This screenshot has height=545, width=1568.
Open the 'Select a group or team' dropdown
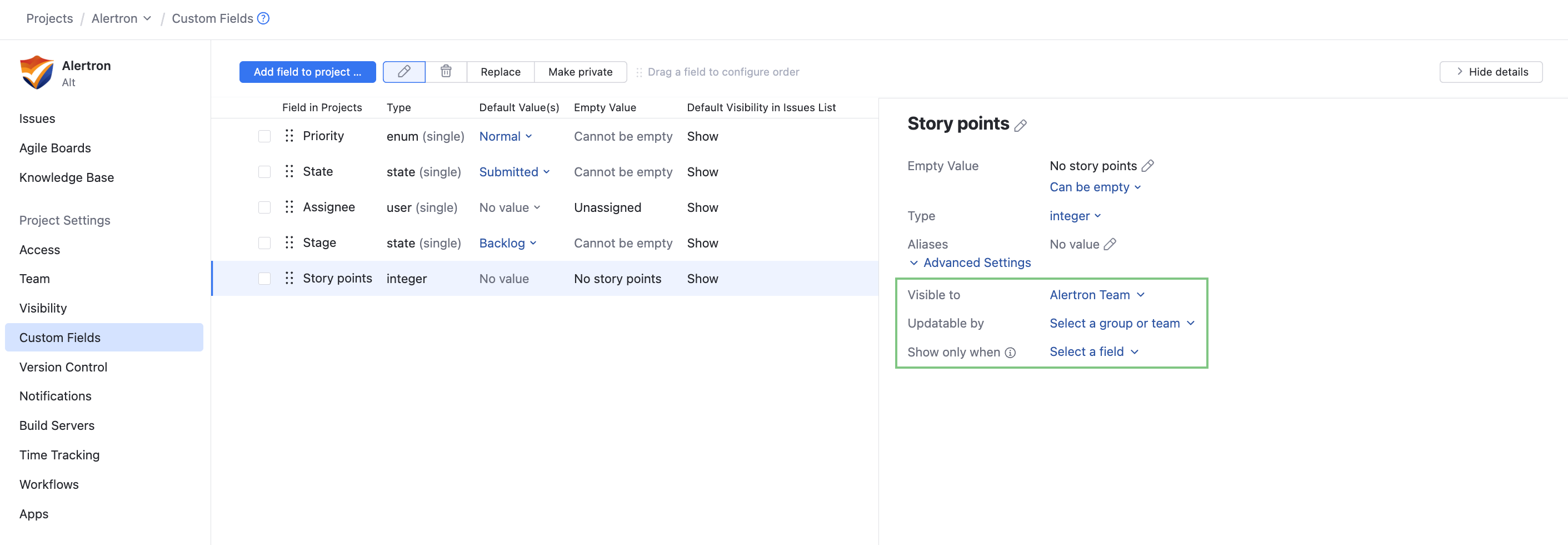pos(1121,323)
